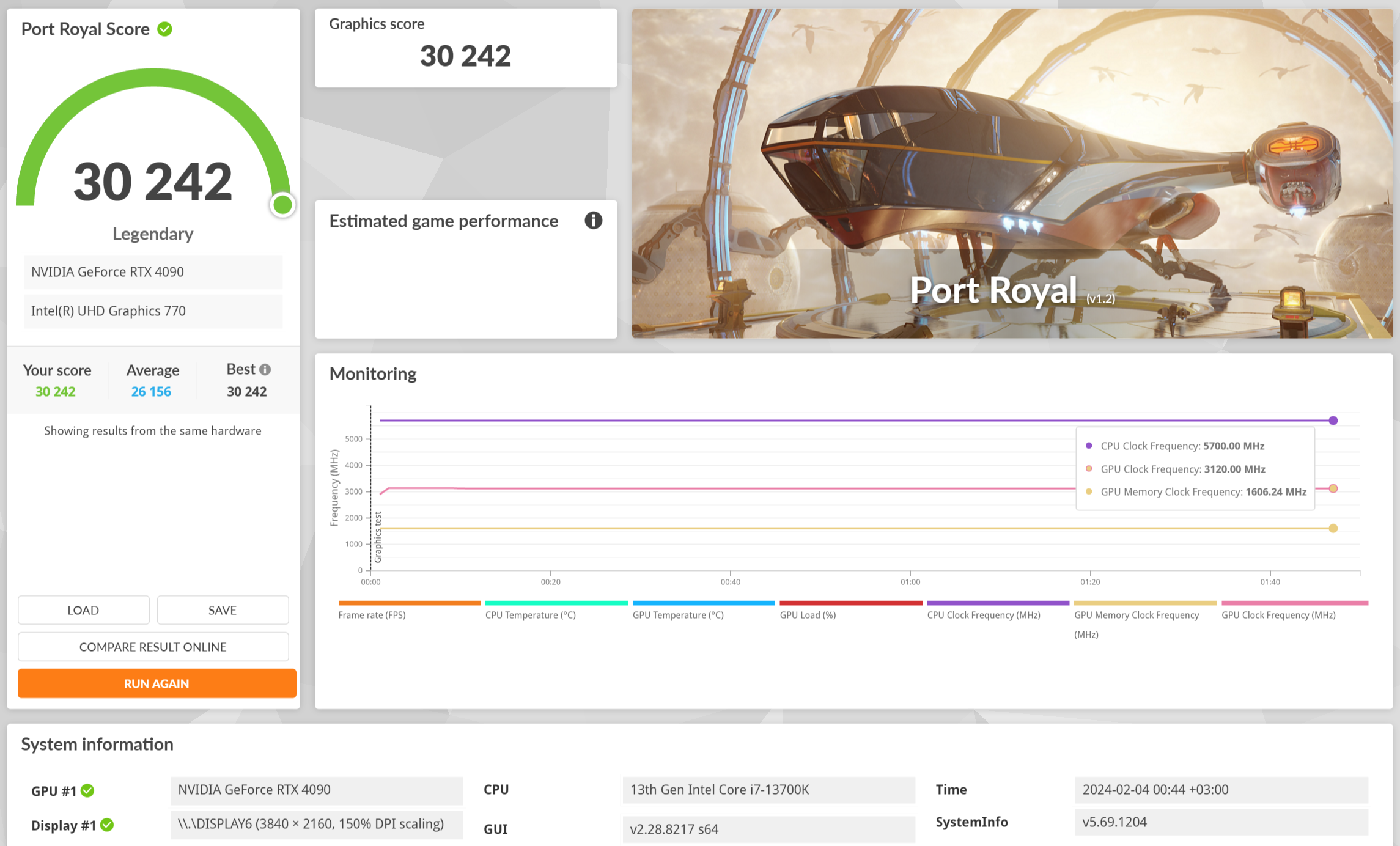1400x846 pixels.
Task: Toggle GPU Load (%) series visibility
Action: click(x=808, y=615)
